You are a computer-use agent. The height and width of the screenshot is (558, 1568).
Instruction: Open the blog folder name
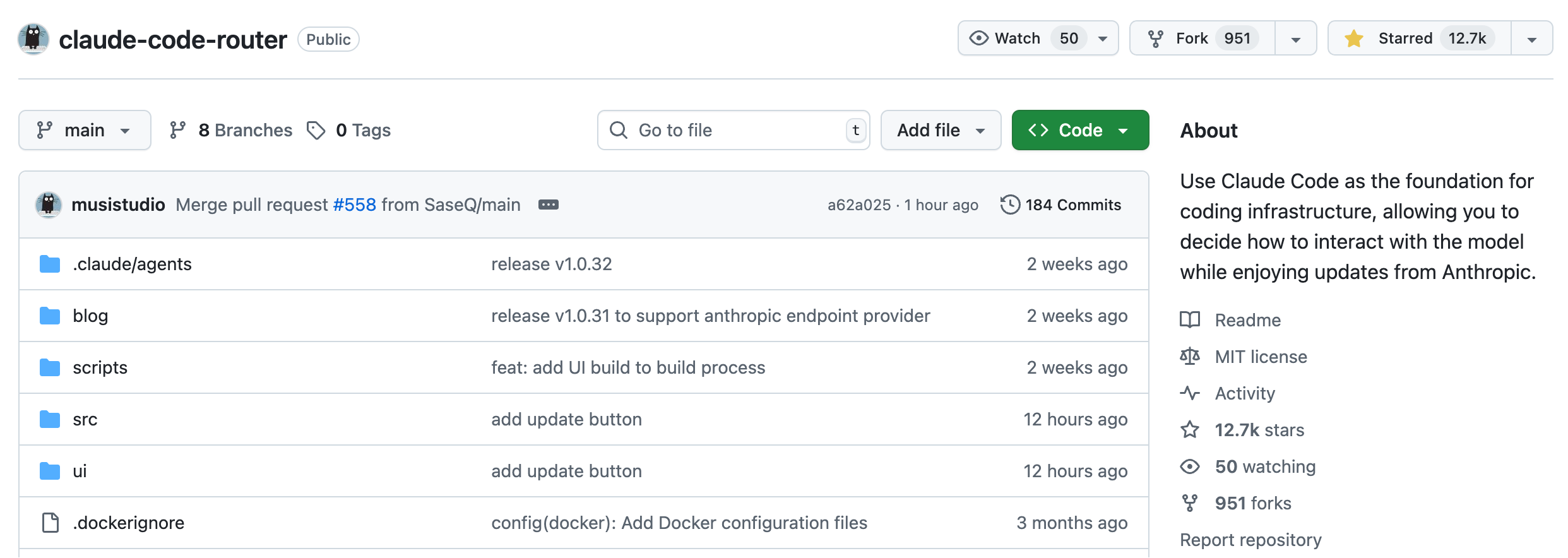pyautogui.click(x=90, y=316)
